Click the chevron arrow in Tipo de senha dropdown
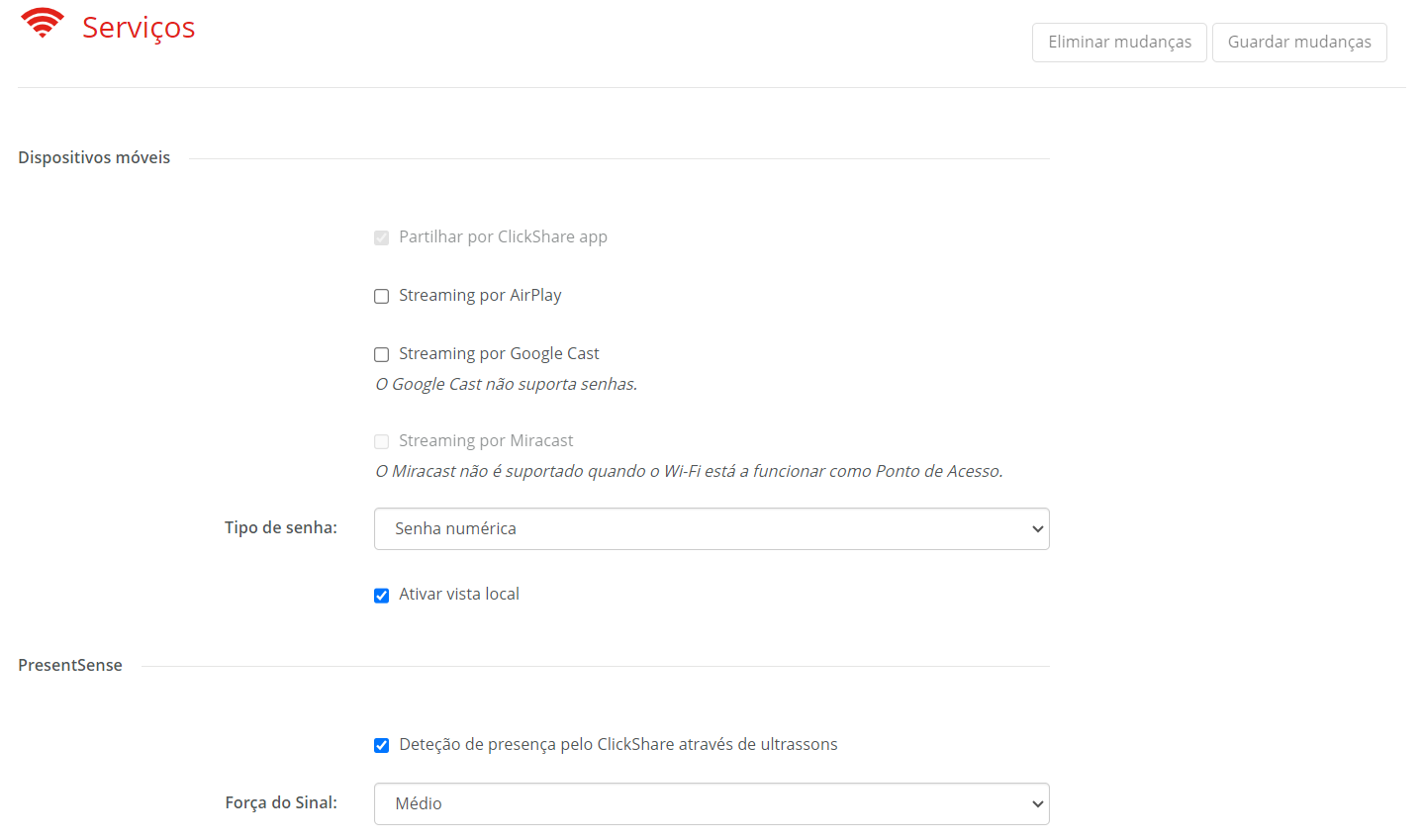The height and width of the screenshot is (840, 1423). (x=1037, y=529)
